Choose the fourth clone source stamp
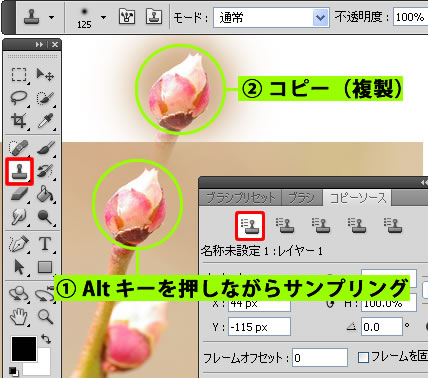The width and height of the screenshot is (428, 378). click(357, 226)
